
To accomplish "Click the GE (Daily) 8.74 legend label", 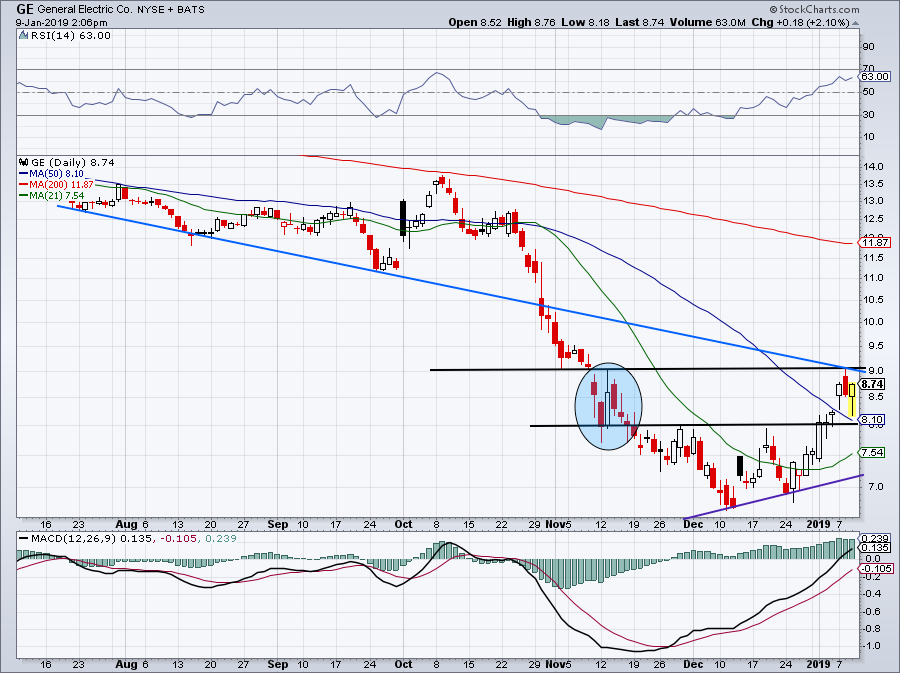I will coord(73,163).
